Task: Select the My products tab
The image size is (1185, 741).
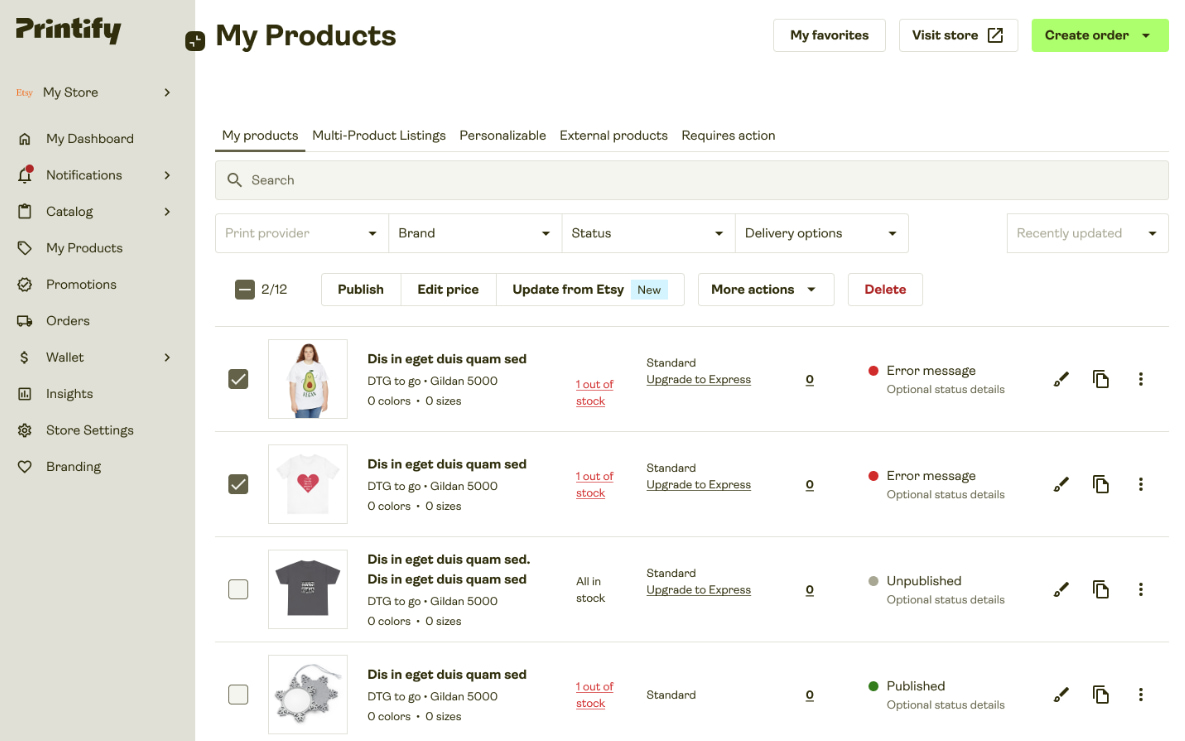Action: 260,135
